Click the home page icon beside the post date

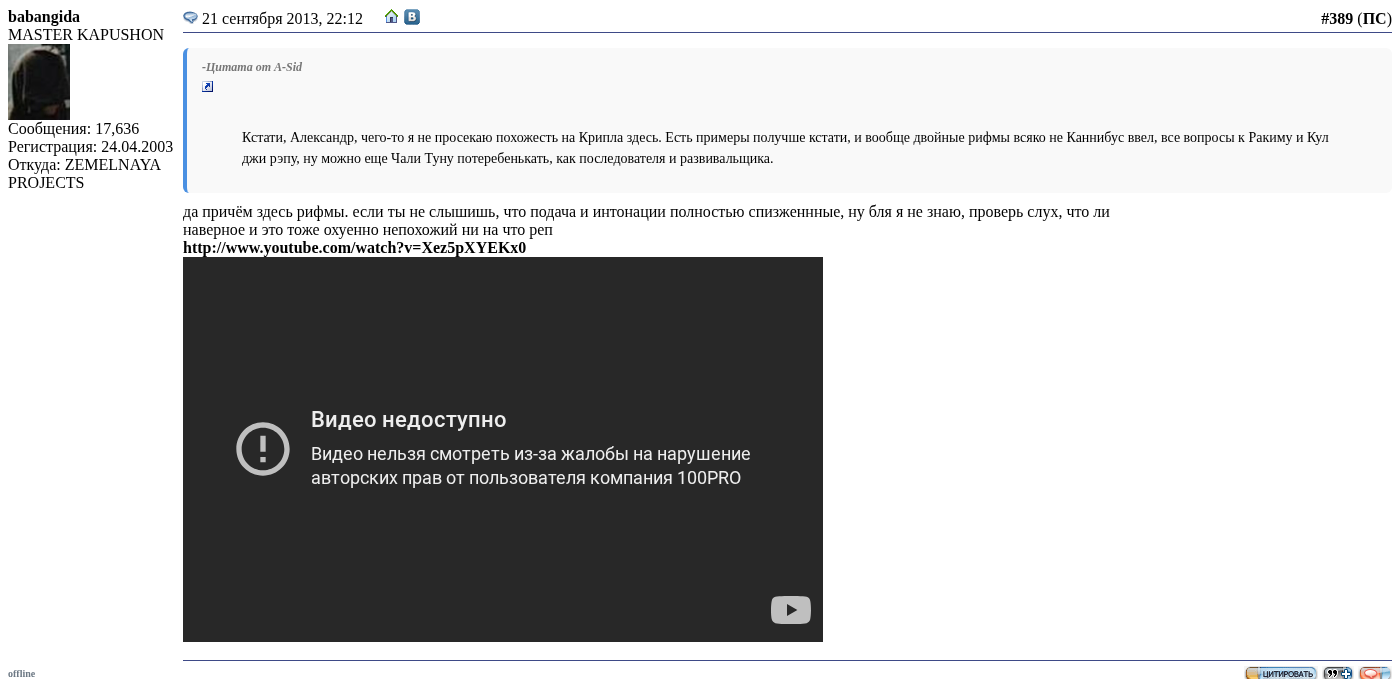point(392,17)
